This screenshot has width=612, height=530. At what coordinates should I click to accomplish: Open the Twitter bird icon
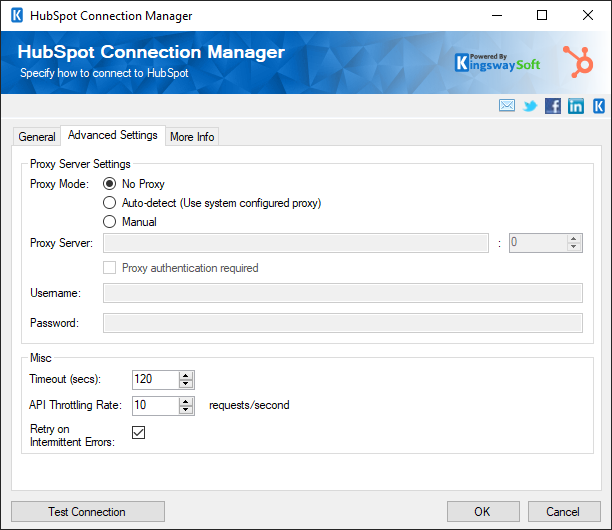530,106
